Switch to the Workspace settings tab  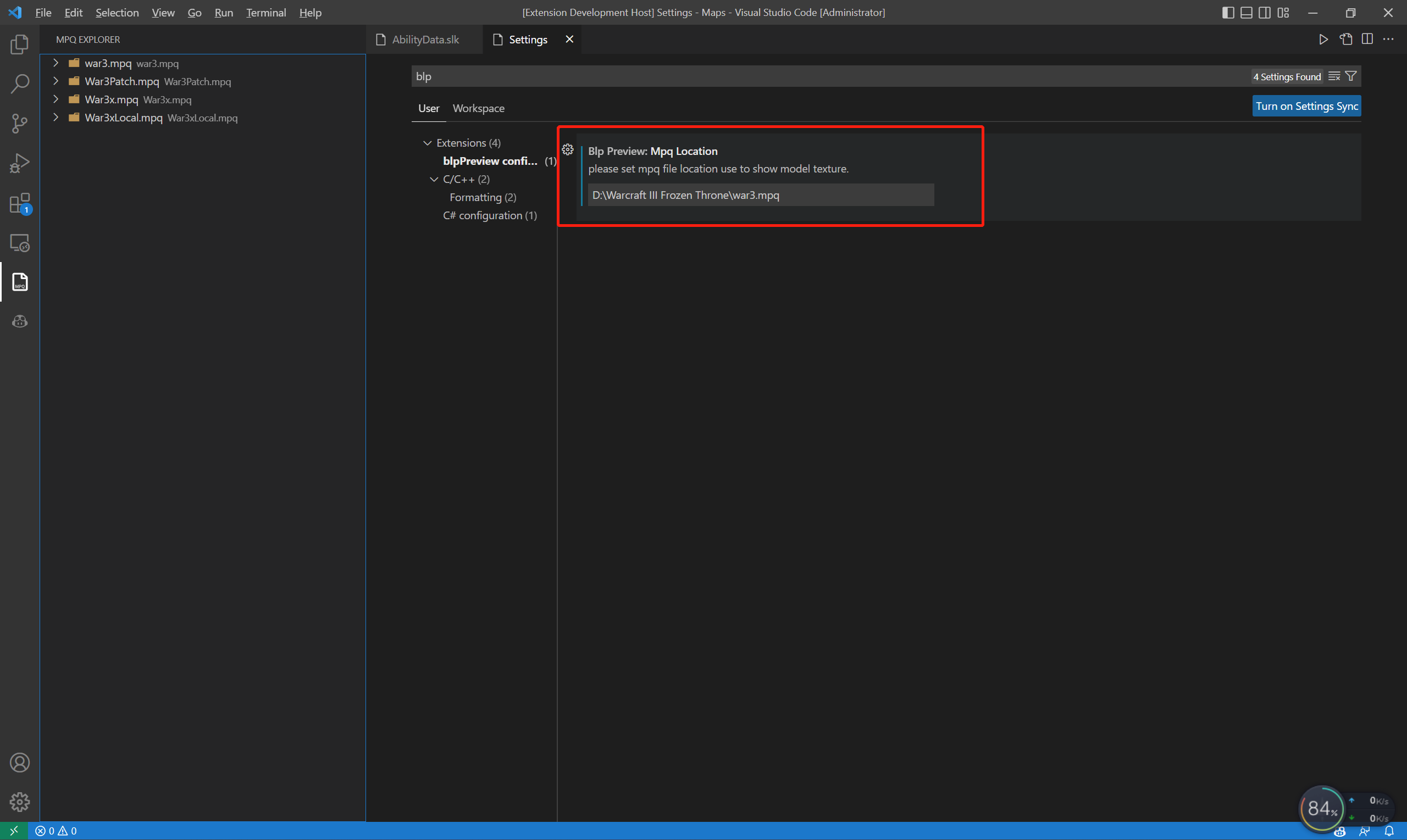(479, 108)
